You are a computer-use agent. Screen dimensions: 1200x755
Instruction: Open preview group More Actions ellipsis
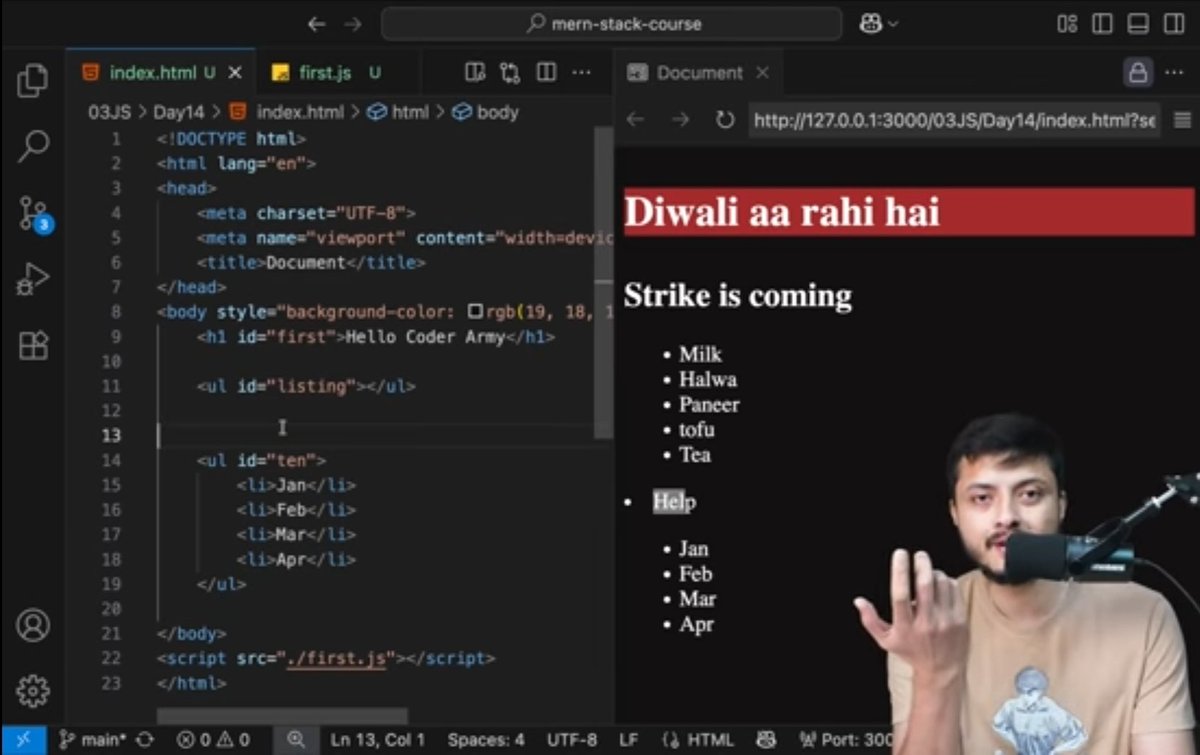coord(1177,73)
